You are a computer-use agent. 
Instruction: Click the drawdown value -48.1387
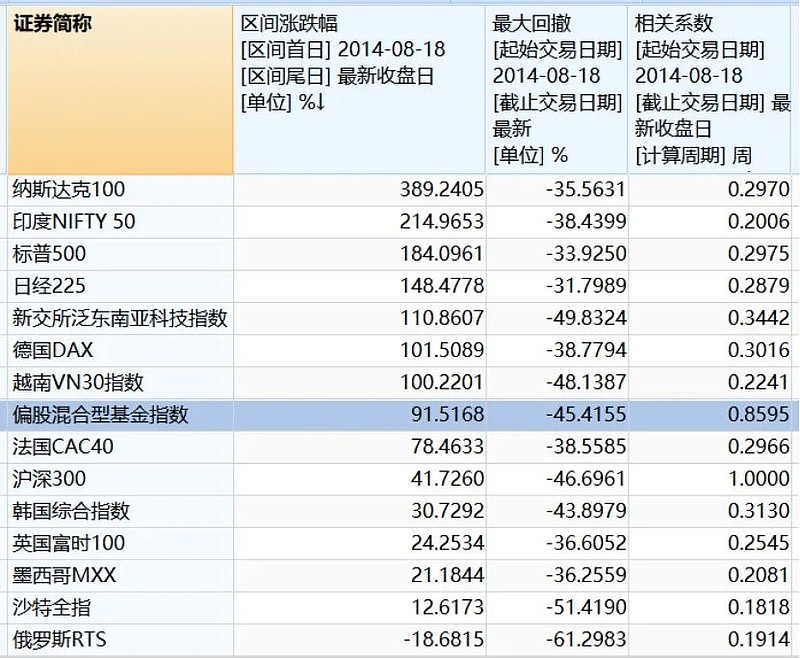point(586,383)
